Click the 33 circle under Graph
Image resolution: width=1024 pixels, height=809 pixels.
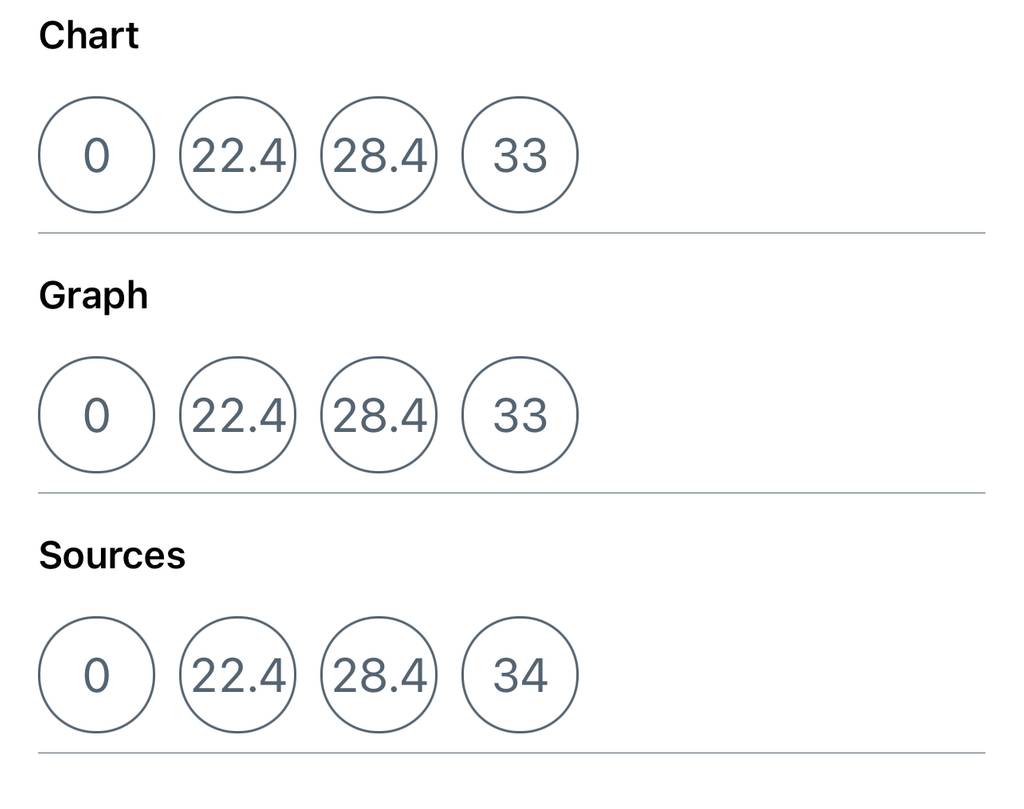[x=520, y=415]
